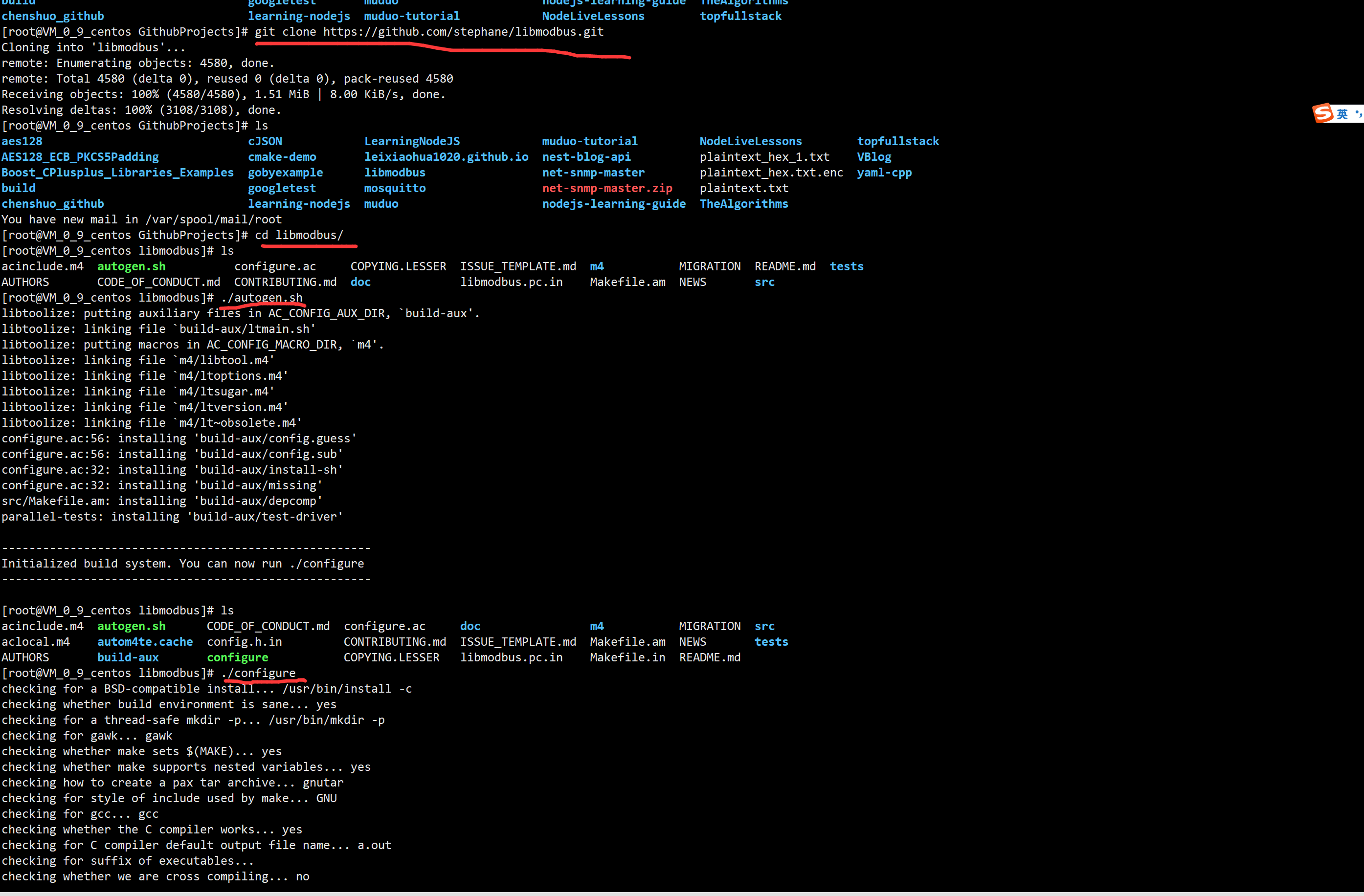Screen dimensions: 1364x896
Task: Click the "Receiving objects: 100%" output line
Action: point(224,94)
